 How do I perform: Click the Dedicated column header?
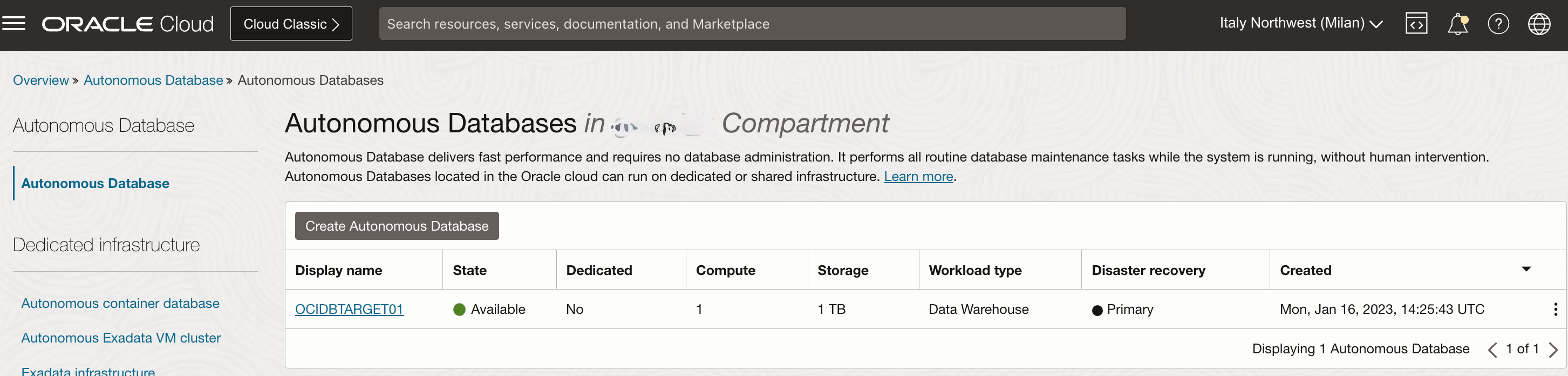click(x=599, y=270)
